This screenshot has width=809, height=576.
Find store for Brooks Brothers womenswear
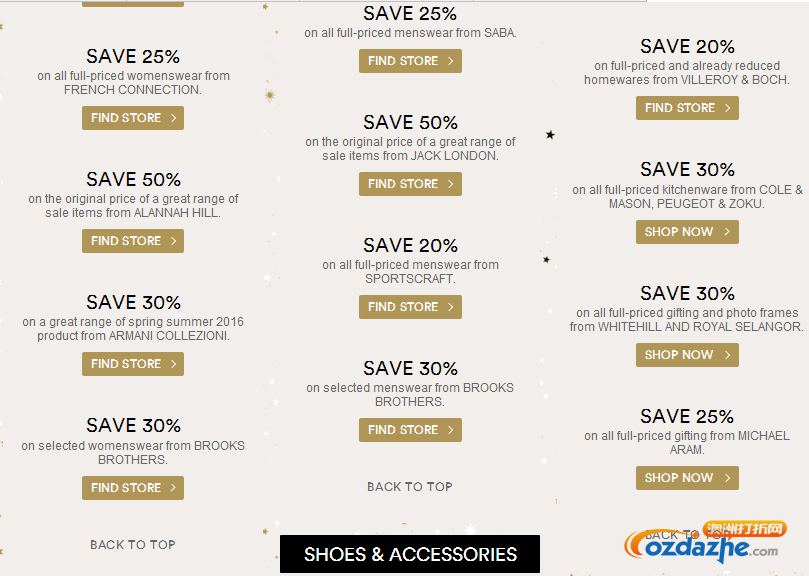coord(133,488)
